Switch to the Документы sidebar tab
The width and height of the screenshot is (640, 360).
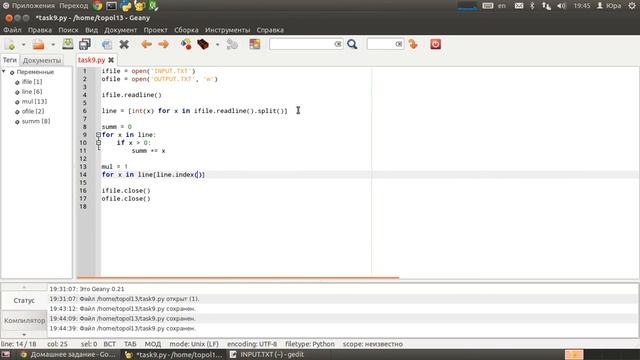click(42, 60)
